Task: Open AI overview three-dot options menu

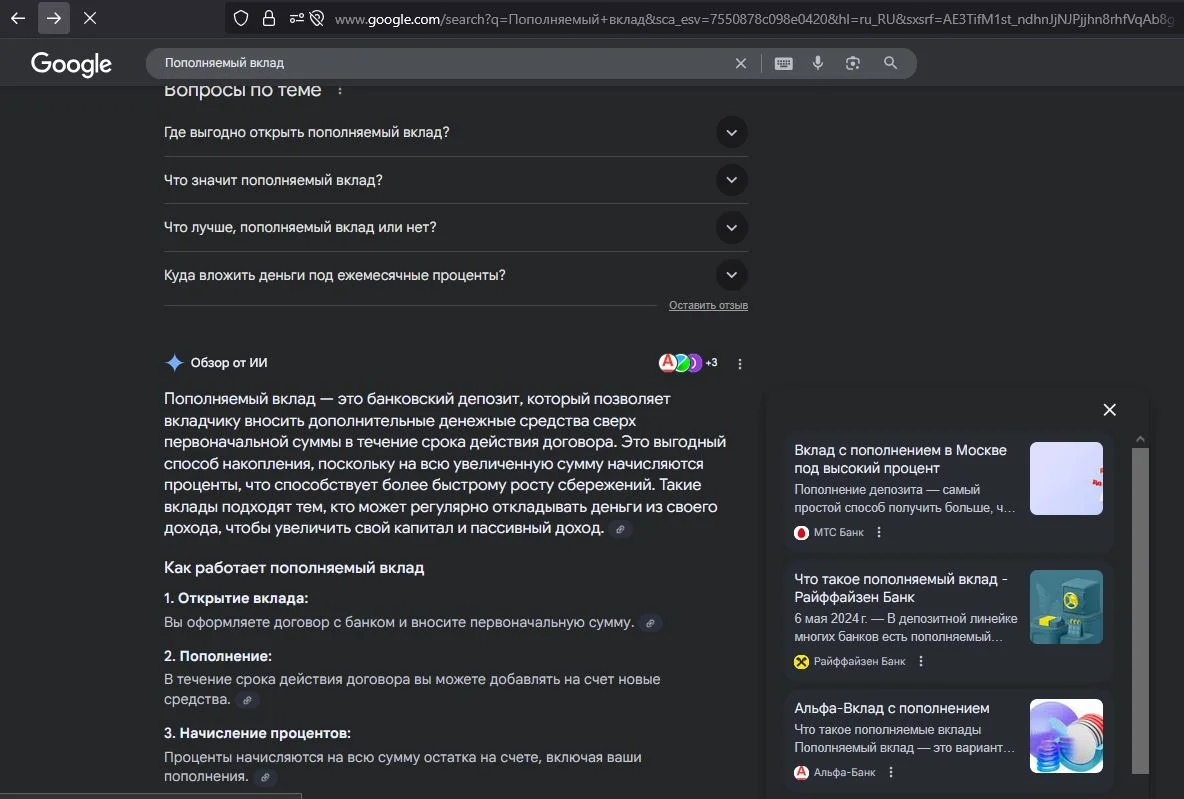Action: tap(740, 364)
